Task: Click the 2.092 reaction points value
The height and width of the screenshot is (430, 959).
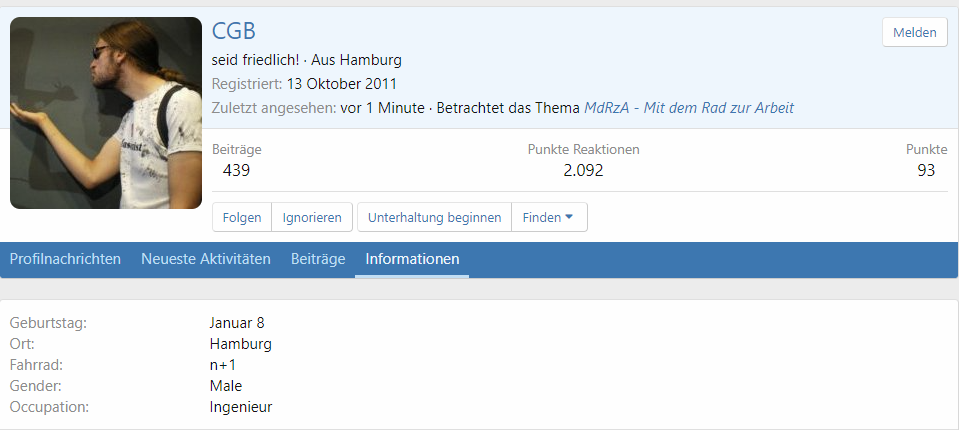Action: point(583,170)
